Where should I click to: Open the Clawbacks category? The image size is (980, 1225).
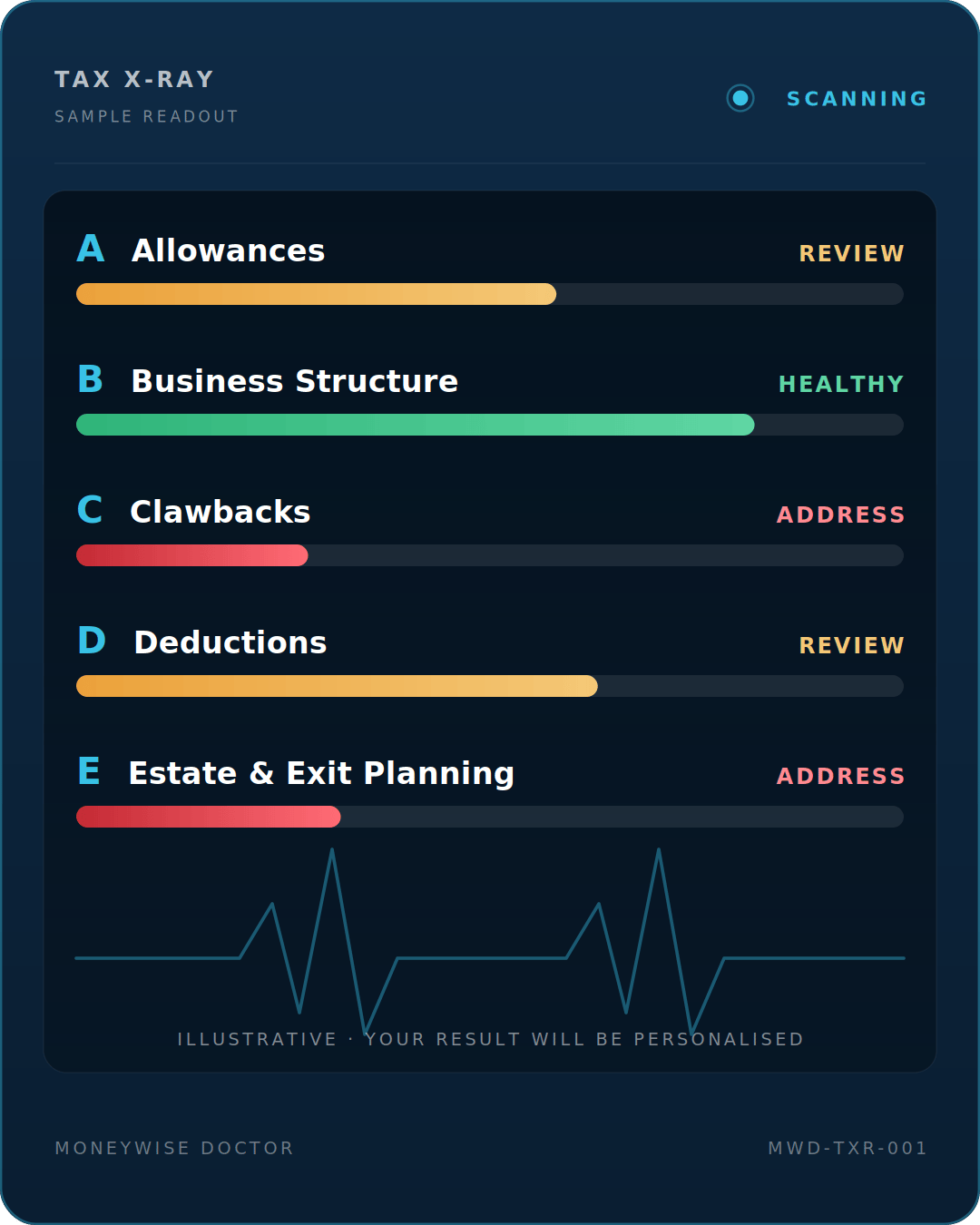220,512
